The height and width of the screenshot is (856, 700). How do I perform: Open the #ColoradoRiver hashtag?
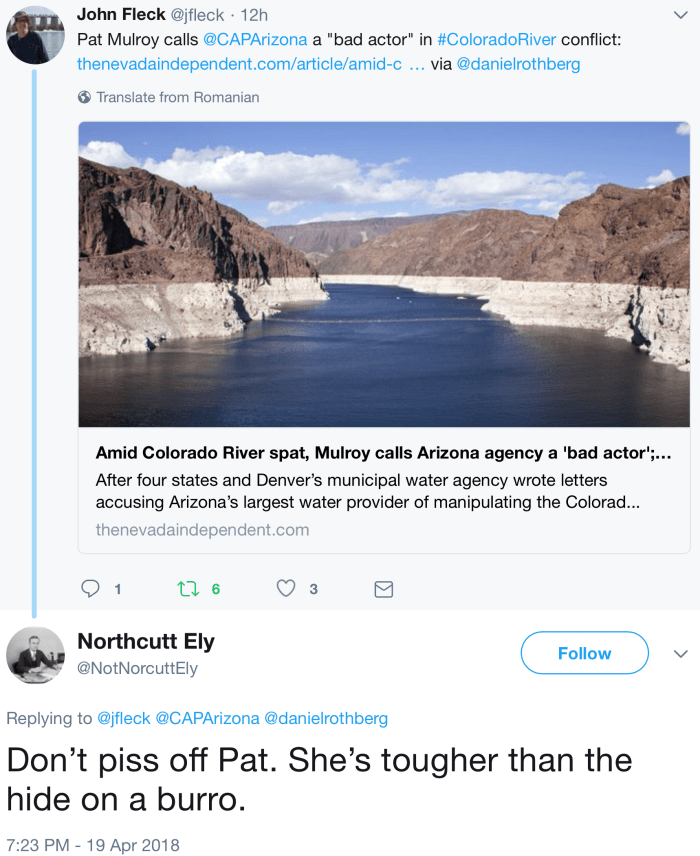pyautogui.click(x=496, y=40)
